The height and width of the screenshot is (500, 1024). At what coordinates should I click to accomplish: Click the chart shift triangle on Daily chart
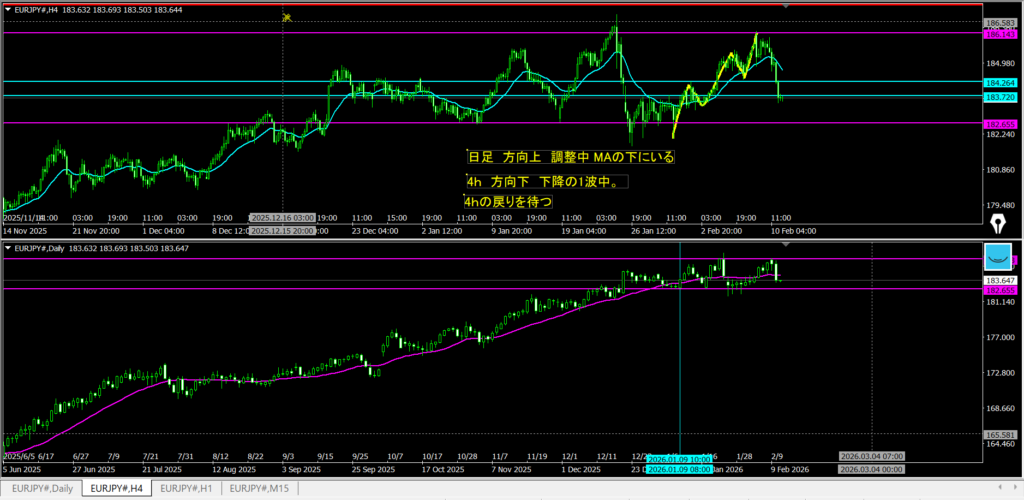(x=785, y=245)
